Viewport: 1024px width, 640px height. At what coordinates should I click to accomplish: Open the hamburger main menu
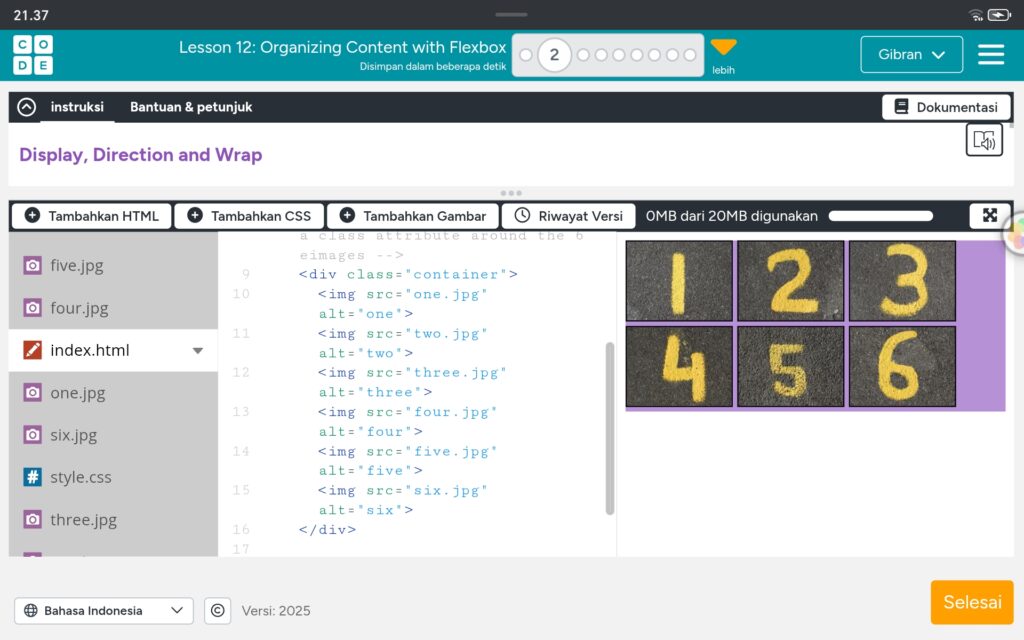(x=990, y=55)
